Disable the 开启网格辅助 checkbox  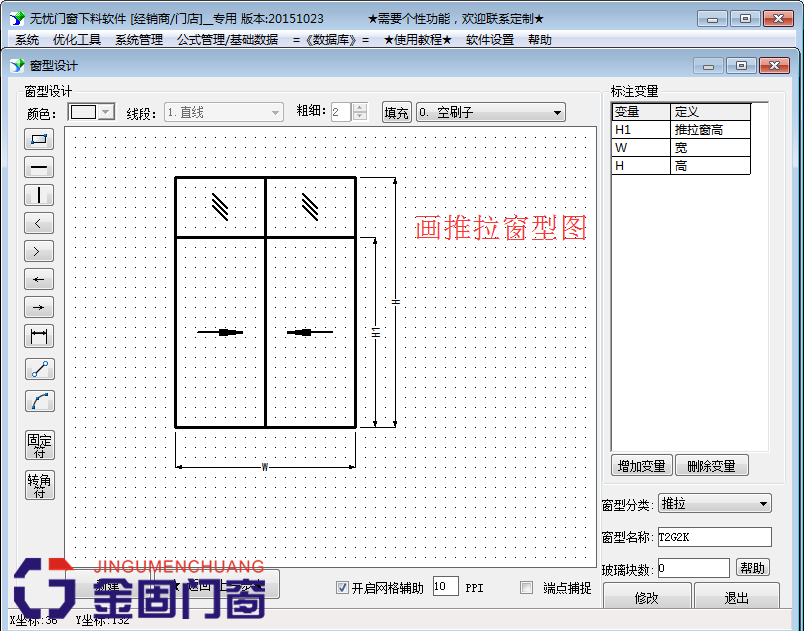tap(343, 587)
